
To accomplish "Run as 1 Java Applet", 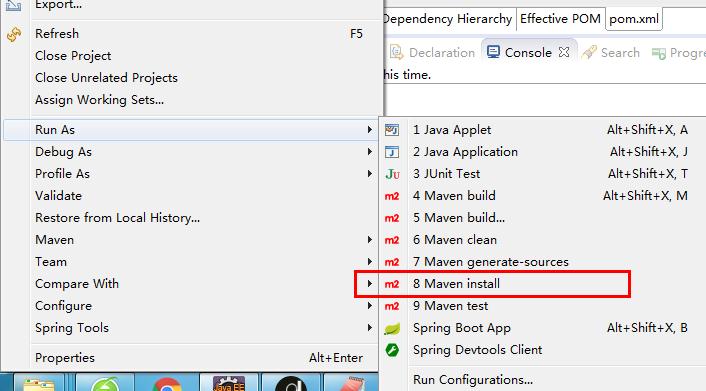I will click(543, 130).
